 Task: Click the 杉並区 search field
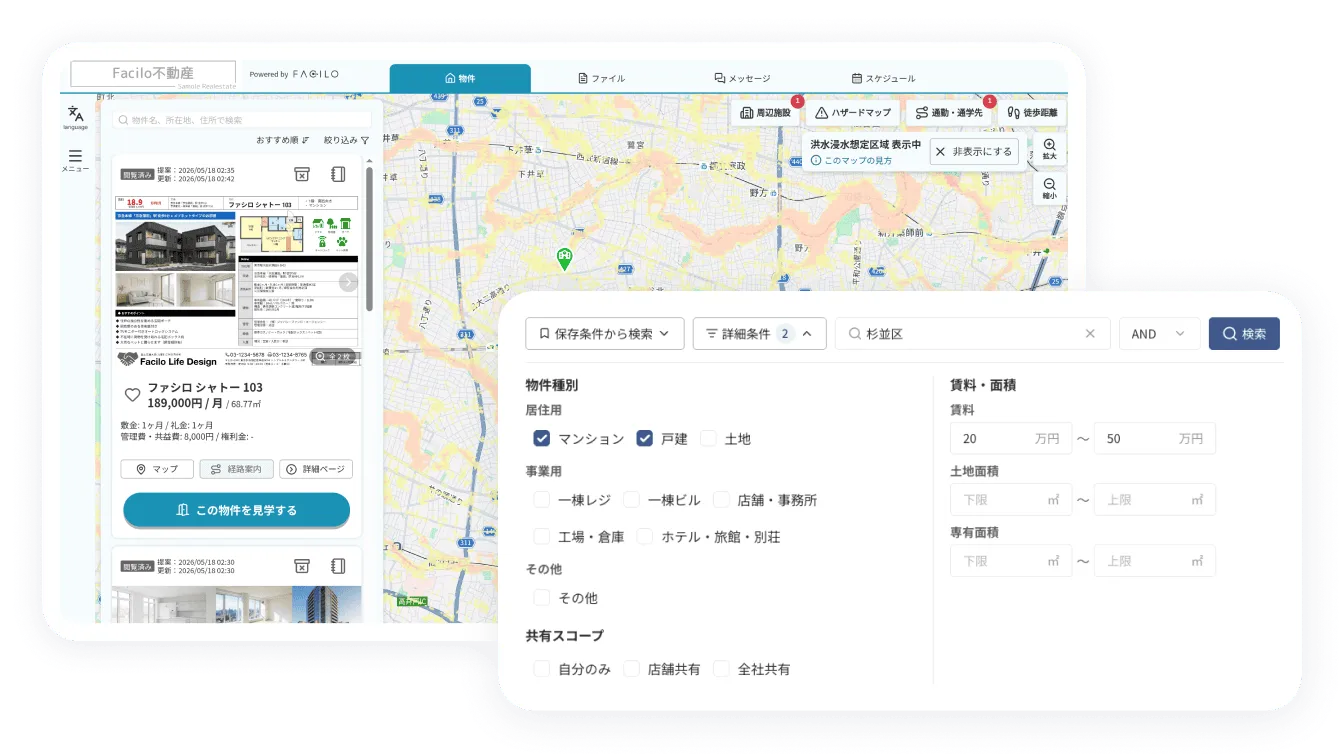click(x=972, y=334)
